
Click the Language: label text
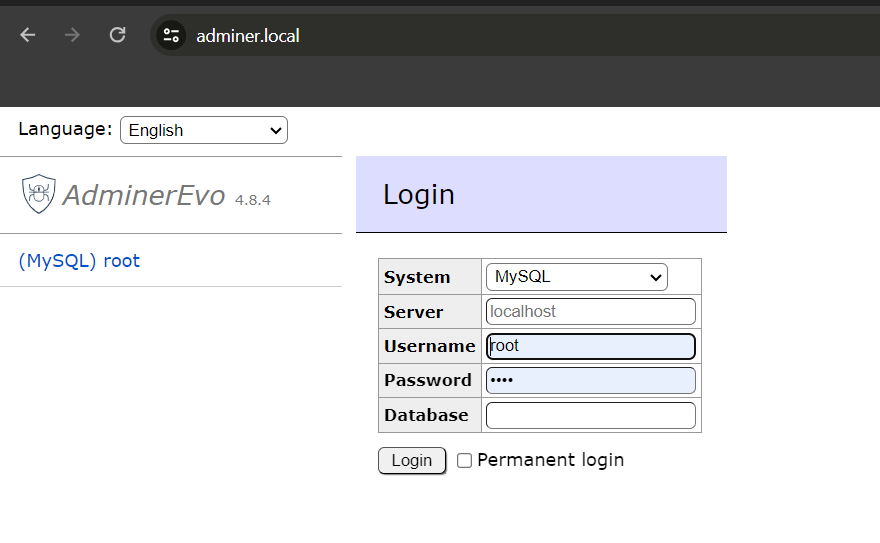click(65, 129)
